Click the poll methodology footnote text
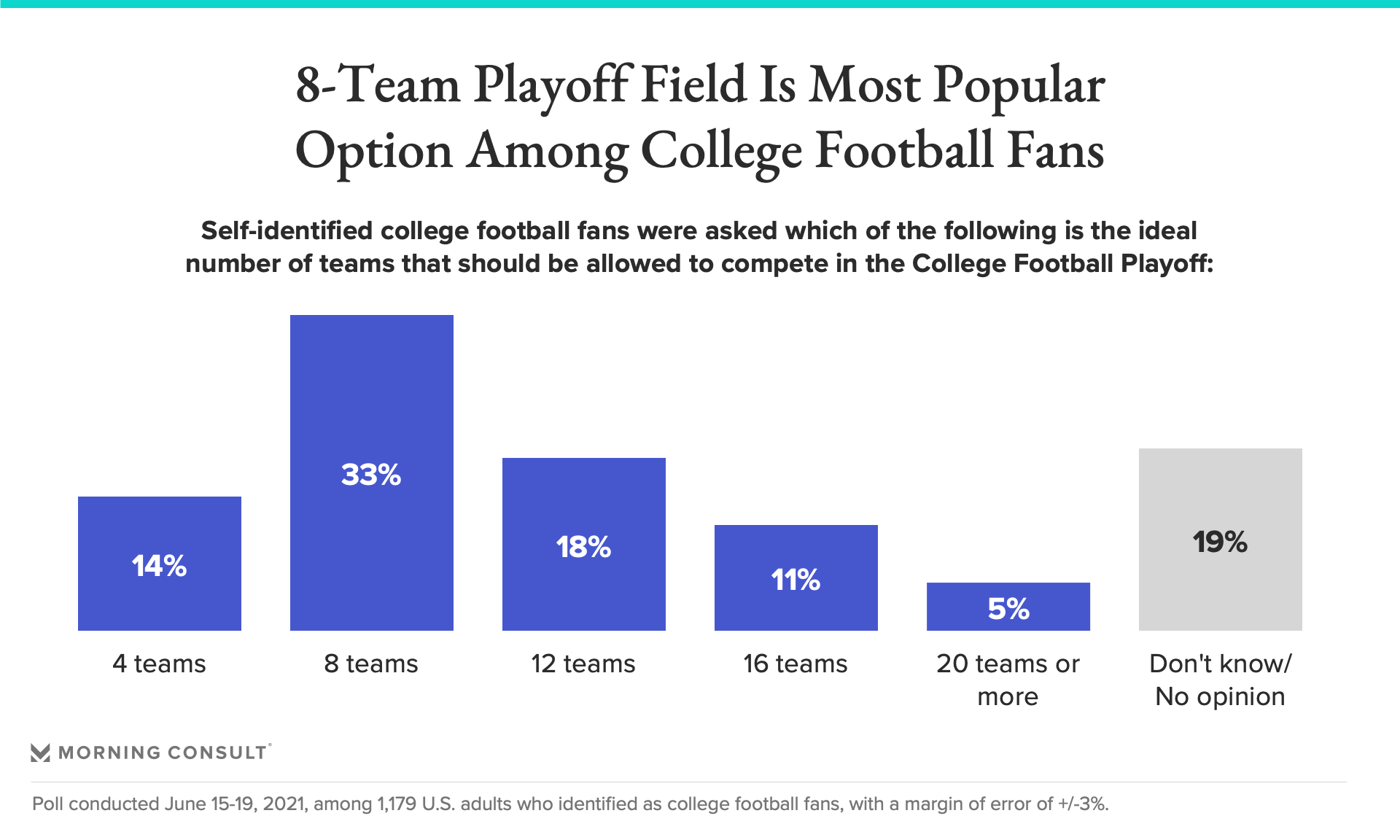This screenshot has height=840, width=1400. [x=570, y=804]
